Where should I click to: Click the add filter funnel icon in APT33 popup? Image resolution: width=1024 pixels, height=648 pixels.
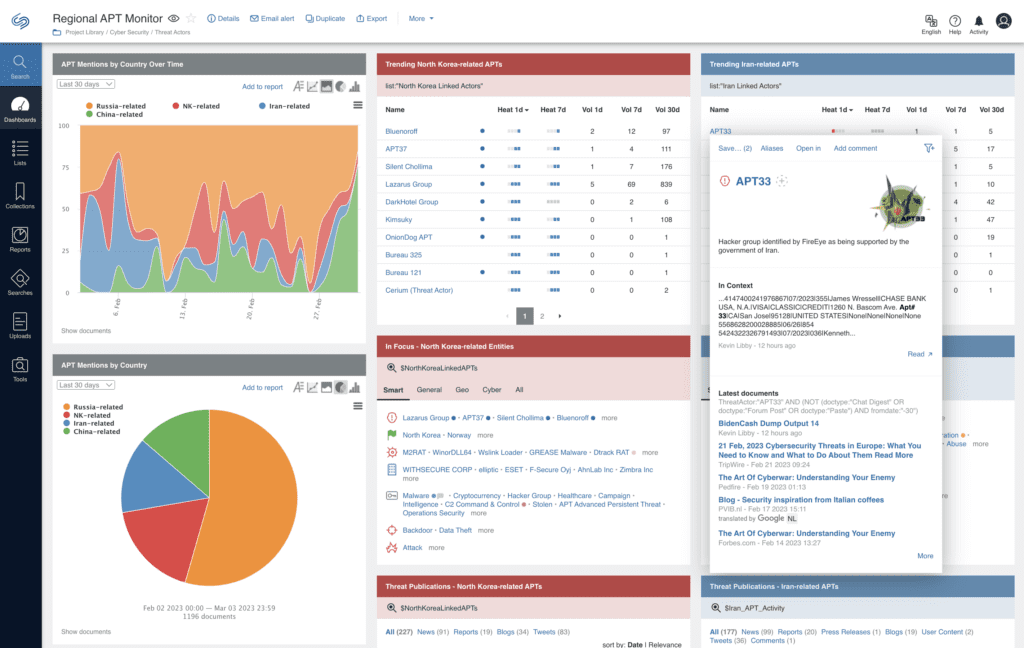tap(929, 148)
